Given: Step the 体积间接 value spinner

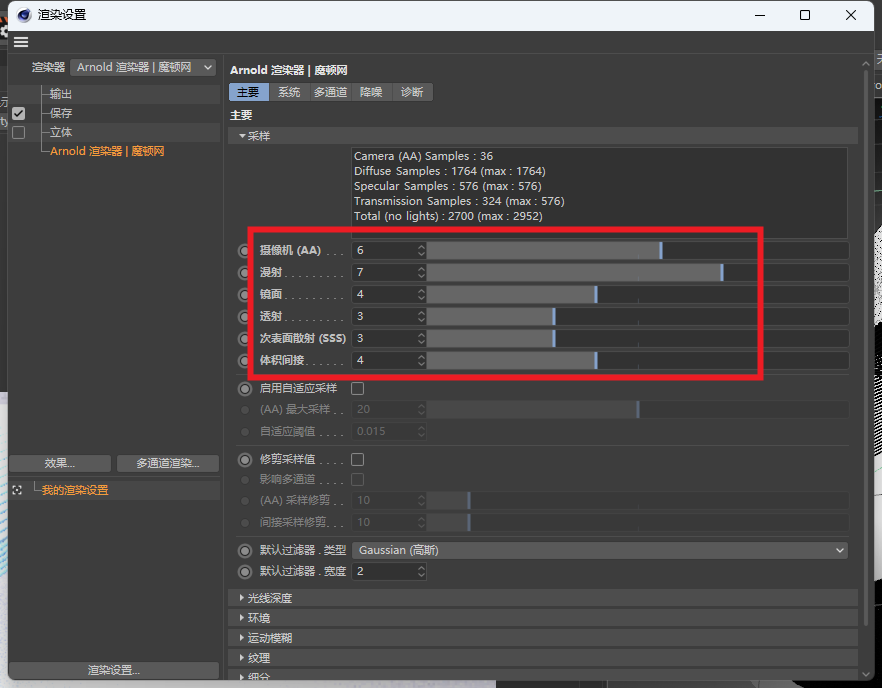Looking at the screenshot, I should (x=421, y=361).
